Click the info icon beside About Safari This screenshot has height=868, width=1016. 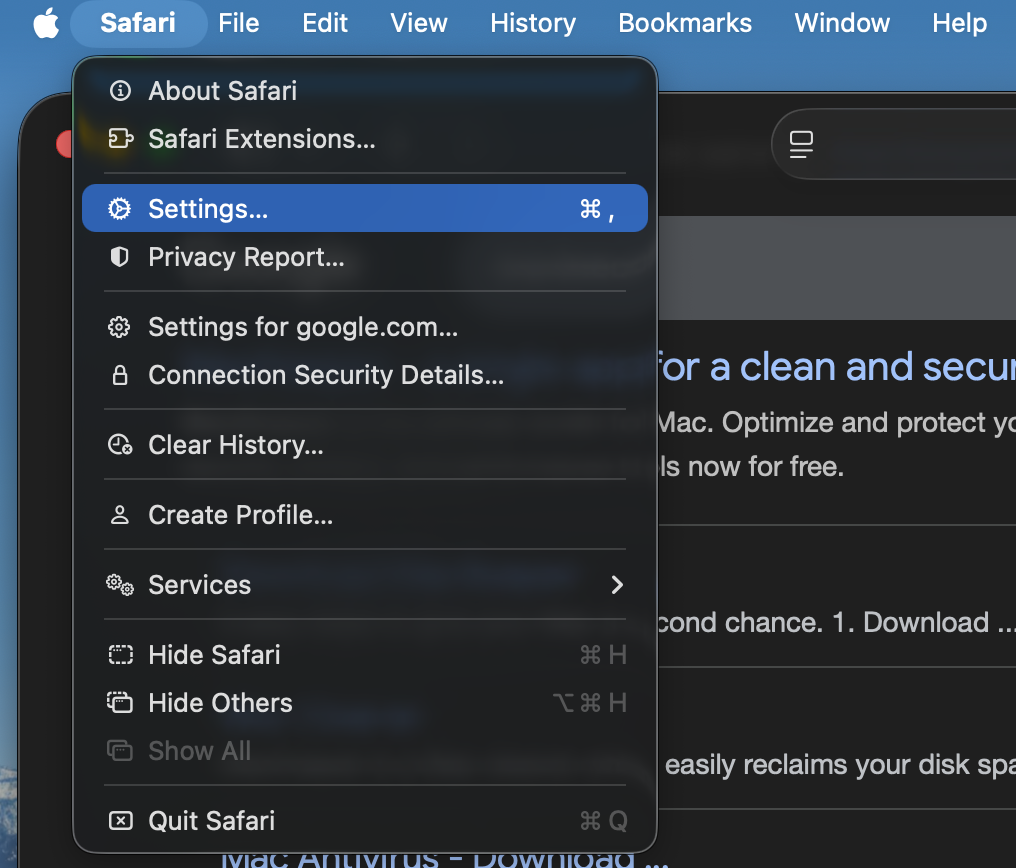[x=120, y=91]
